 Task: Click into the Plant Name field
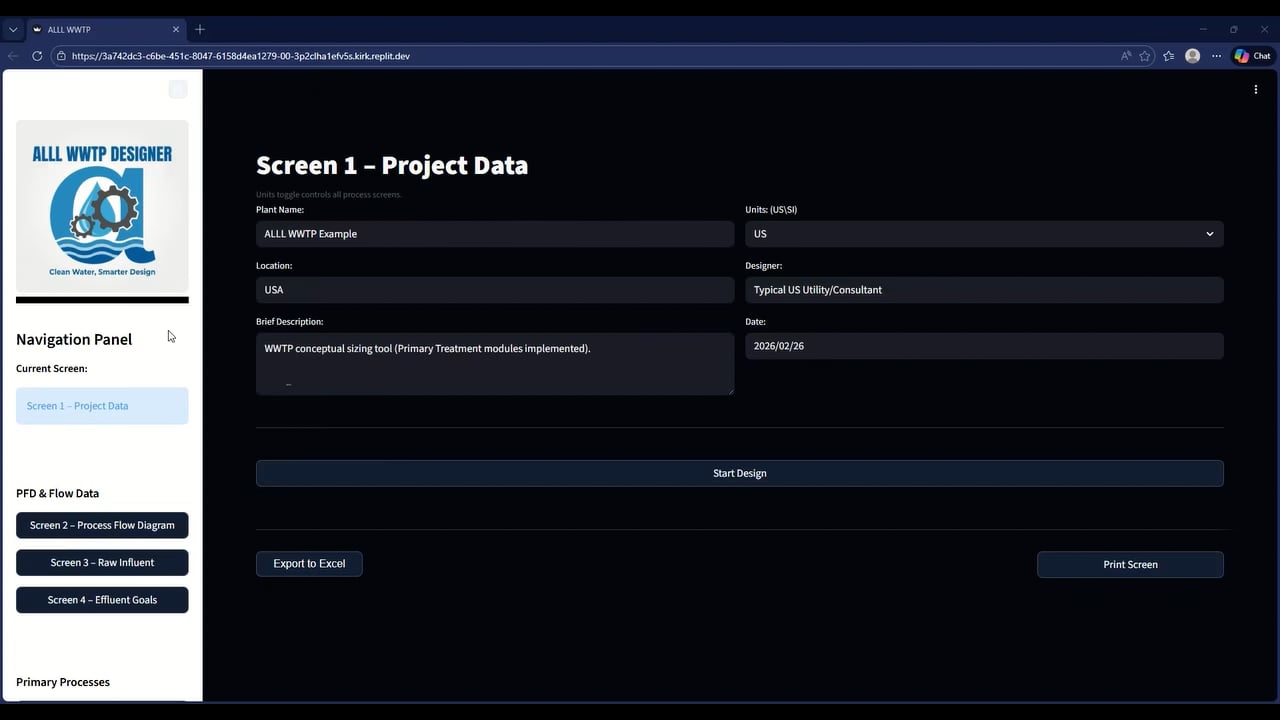(x=495, y=234)
